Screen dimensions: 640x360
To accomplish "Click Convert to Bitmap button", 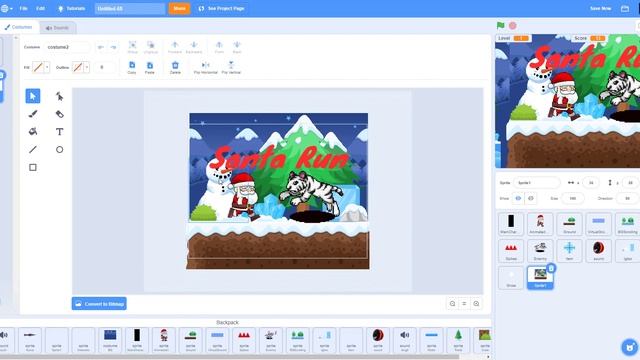I will pos(99,304).
